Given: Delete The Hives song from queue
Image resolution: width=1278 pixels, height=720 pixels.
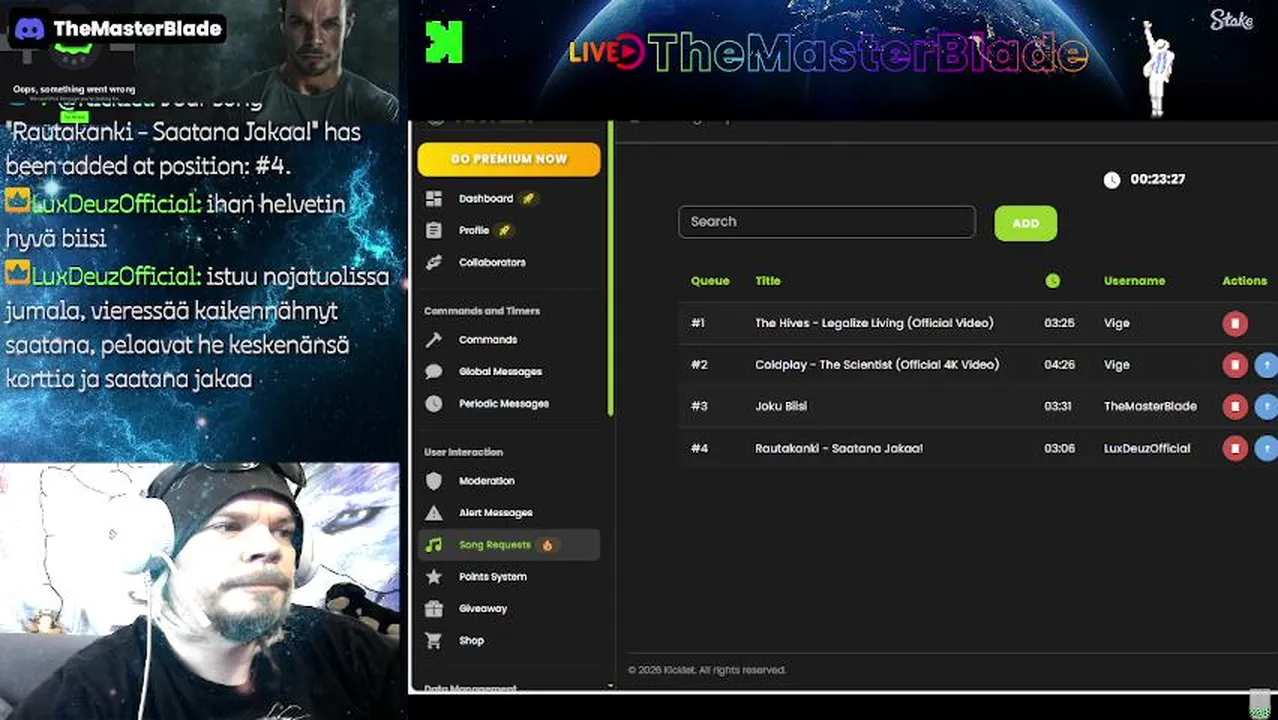Looking at the screenshot, I should [x=1235, y=323].
